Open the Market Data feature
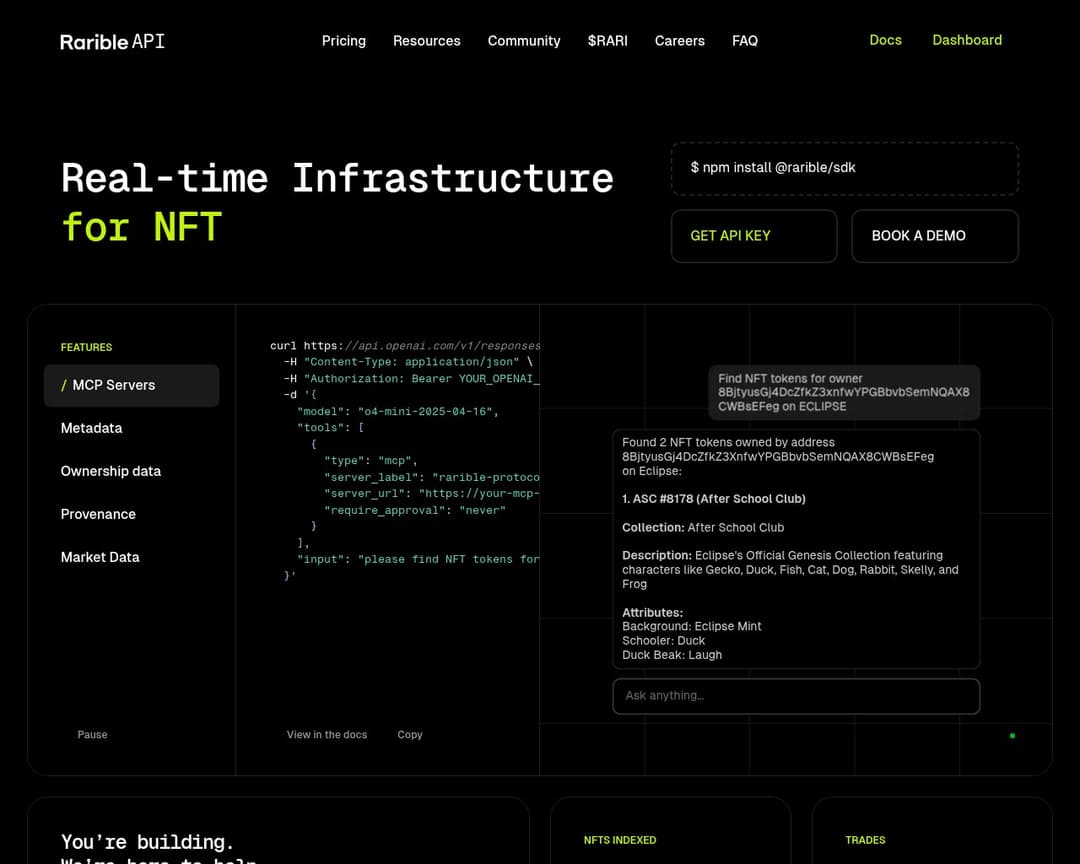This screenshot has height=864, width=1080. 100,557
